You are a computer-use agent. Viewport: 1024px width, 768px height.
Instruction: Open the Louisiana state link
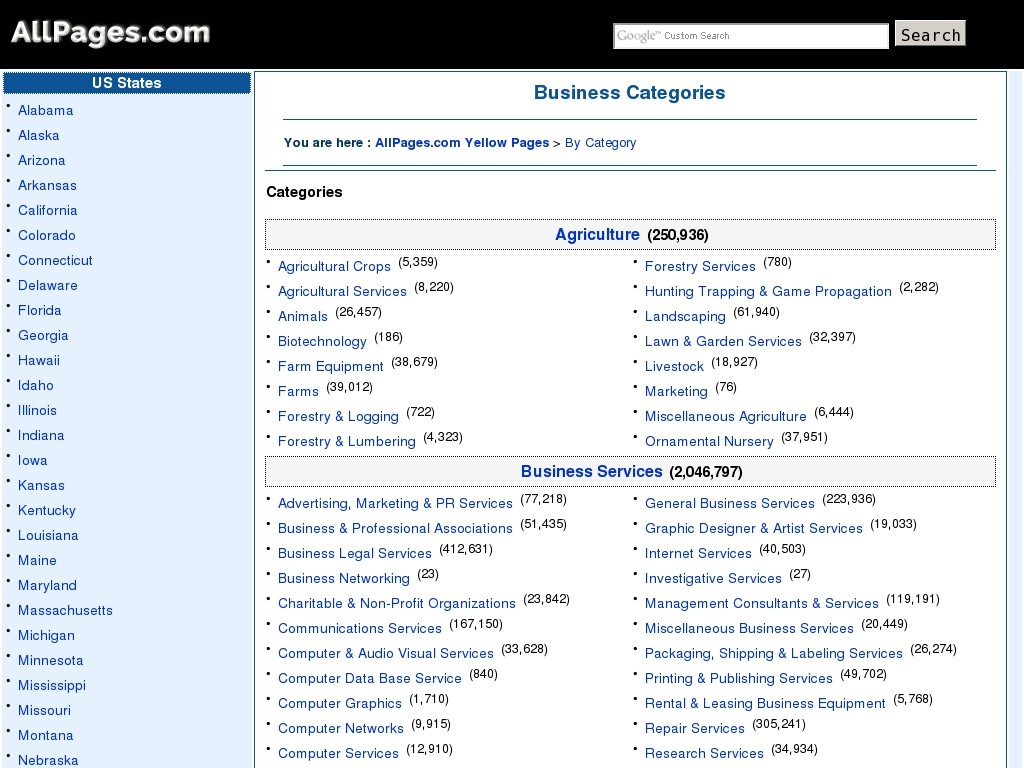click(48, 536)
